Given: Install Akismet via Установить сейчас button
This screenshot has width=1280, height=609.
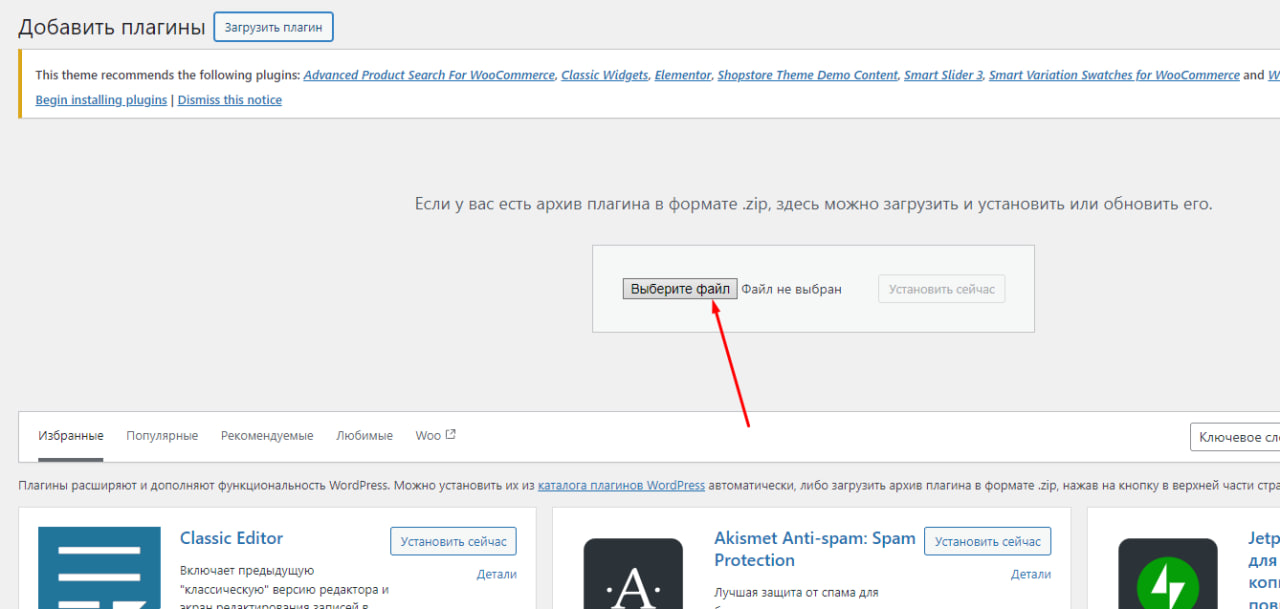Looking at the screenshot, I should click(987, 541).
